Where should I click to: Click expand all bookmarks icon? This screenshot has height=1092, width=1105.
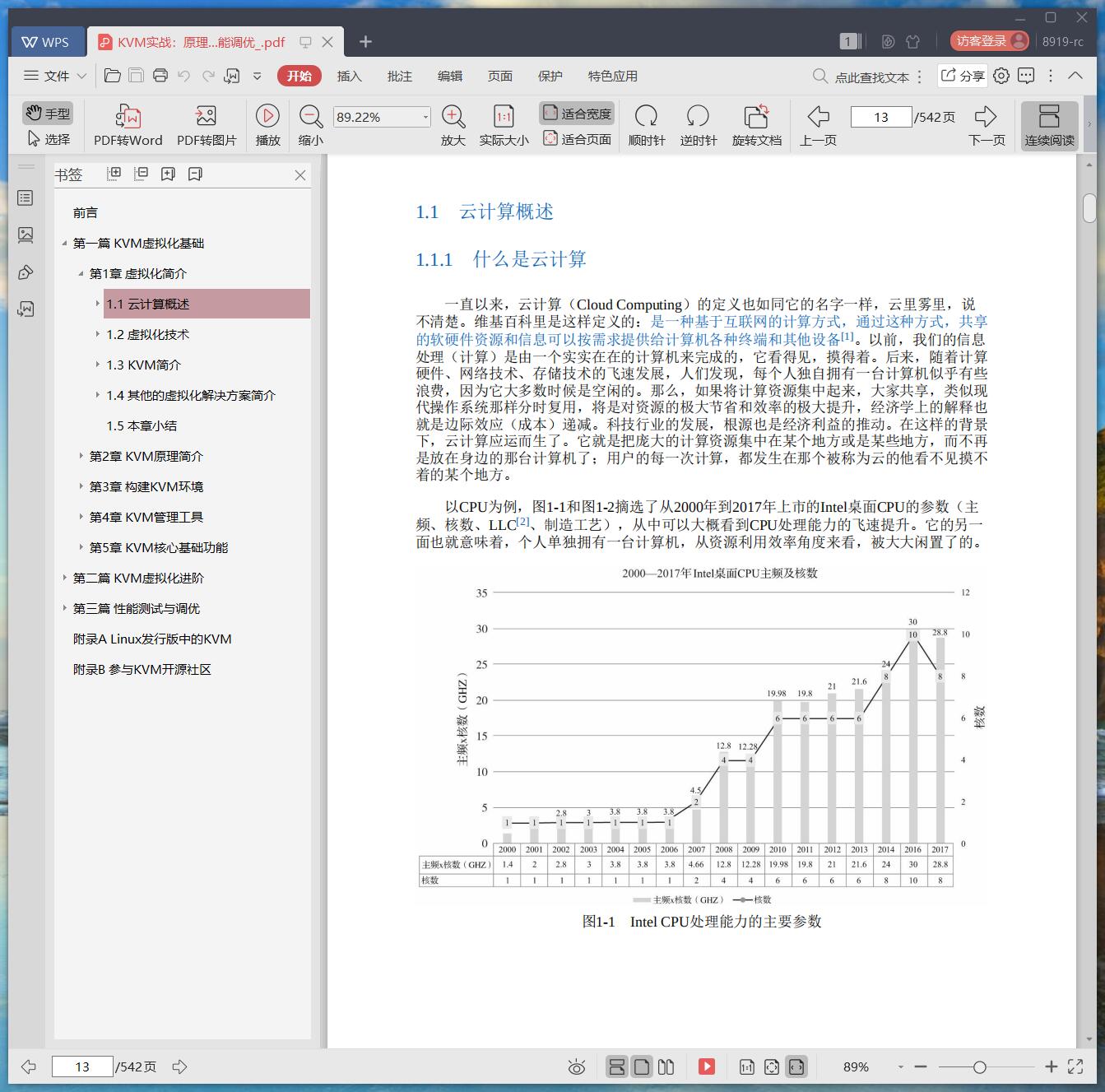tap(114, 174)
